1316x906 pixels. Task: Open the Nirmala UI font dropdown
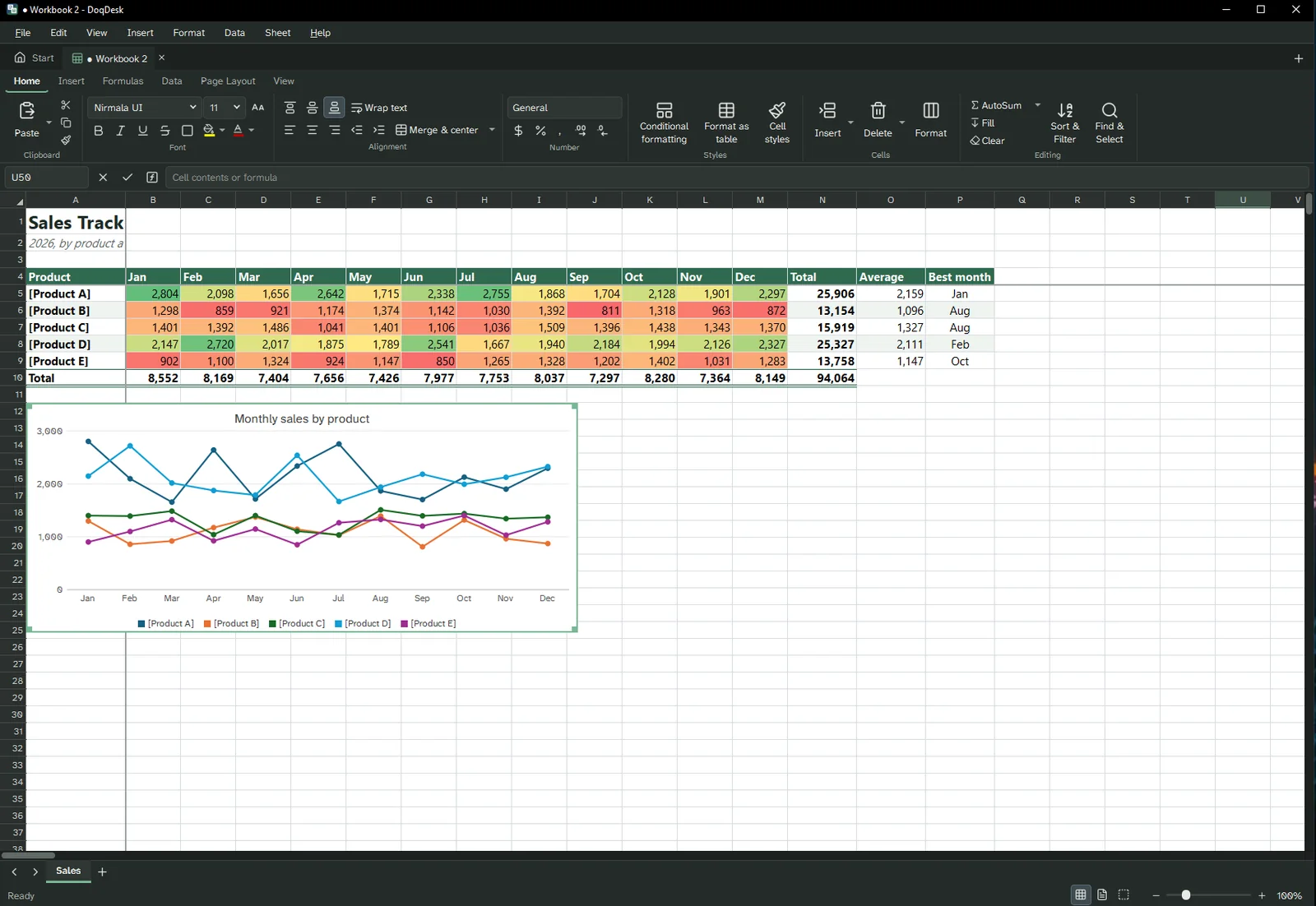point(145,108)
